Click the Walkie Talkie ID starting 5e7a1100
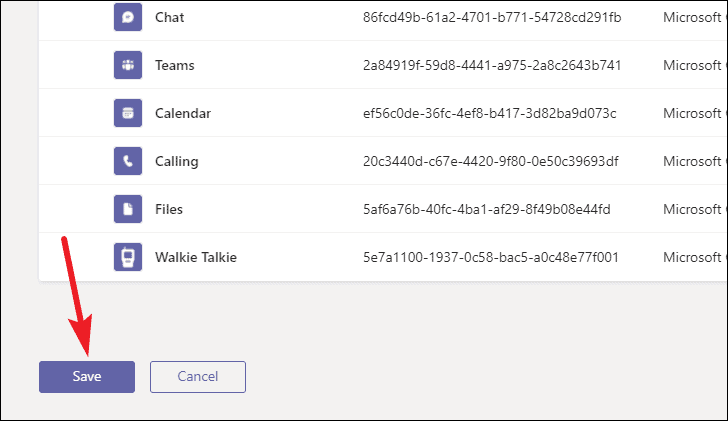This screenshot has height=421, width=728. click(x=491, y=258)
